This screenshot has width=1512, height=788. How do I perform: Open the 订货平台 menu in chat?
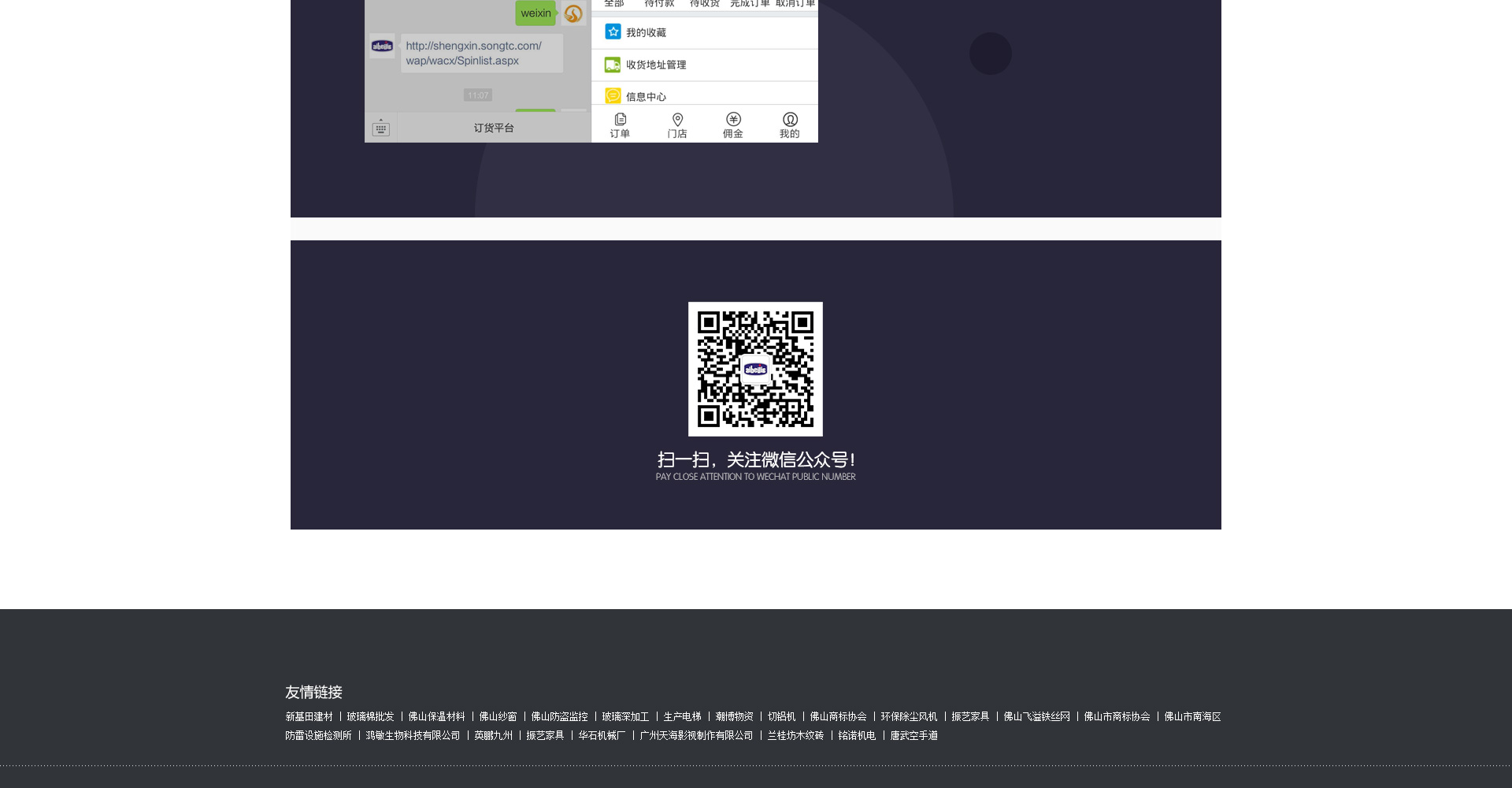coord(494,128)
